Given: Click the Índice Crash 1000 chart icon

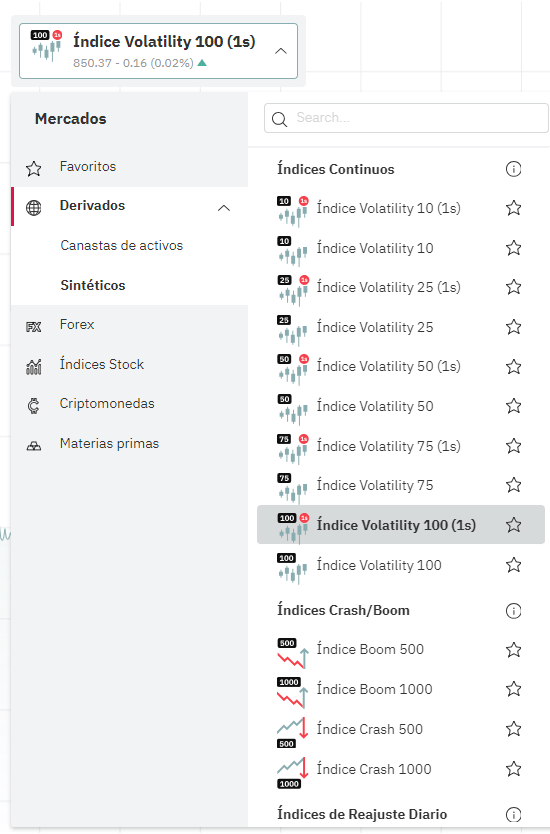Looking at the screenshot, I should click(x=293, y=772).
